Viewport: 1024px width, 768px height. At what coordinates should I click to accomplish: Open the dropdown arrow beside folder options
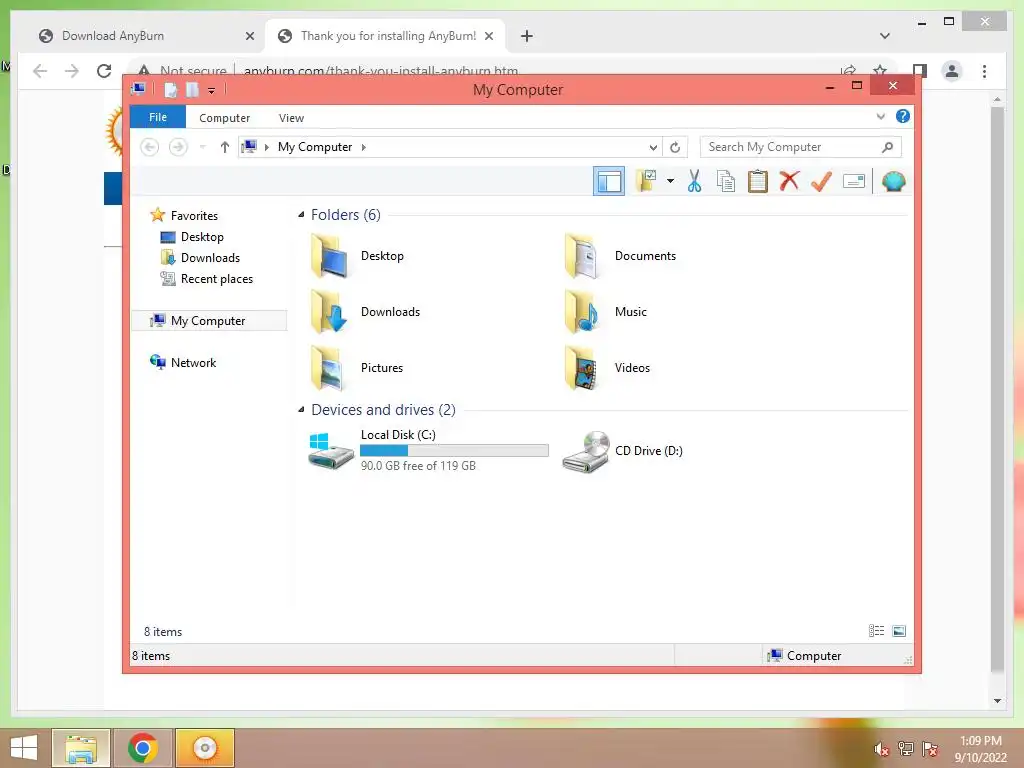[670, 181]
